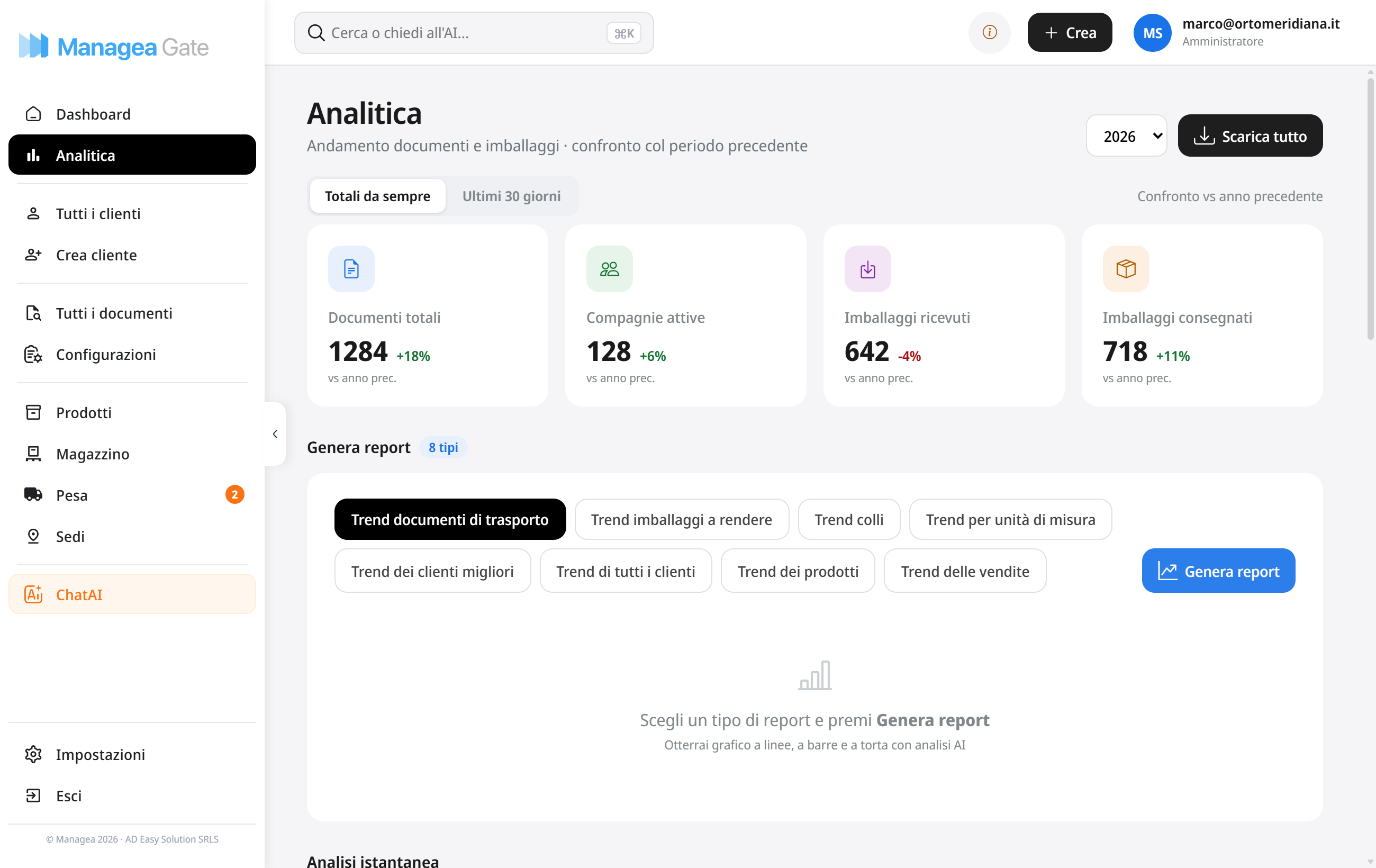Click the Imballaggi consegnati package icon
Screen dimensions: 1376x868
tap(1126, 268)
